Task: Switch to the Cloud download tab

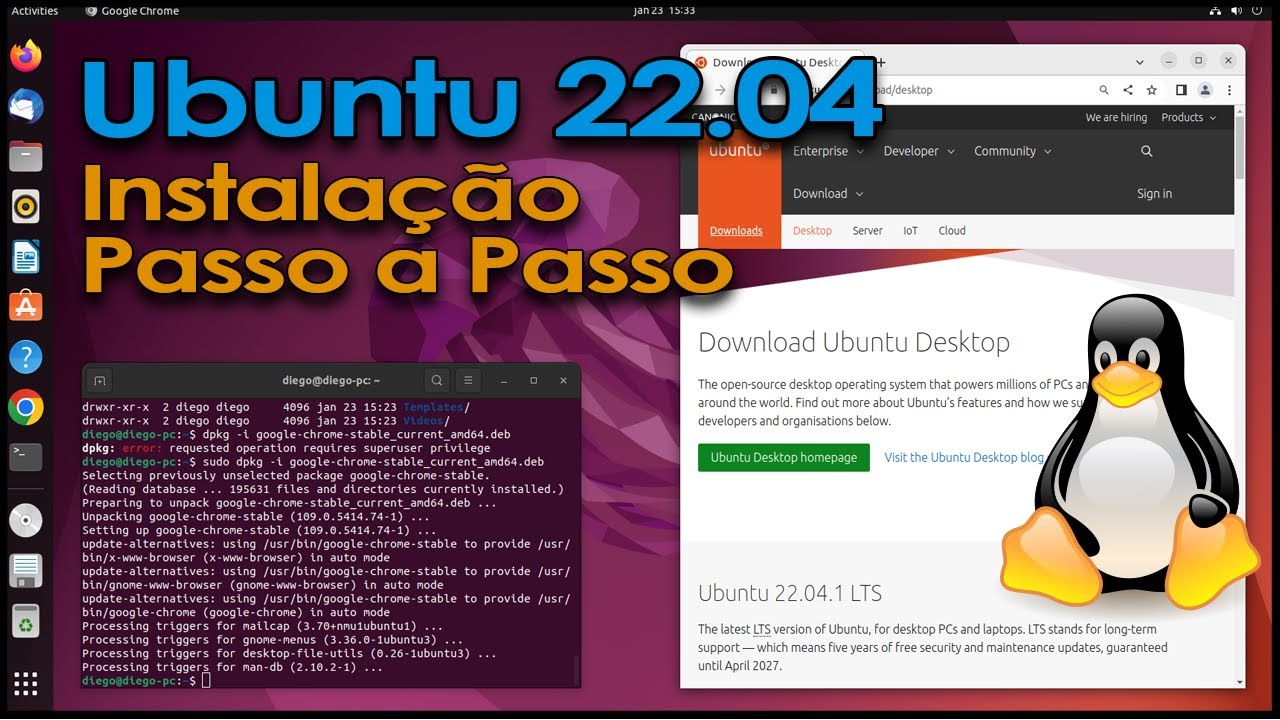Action: pos(952,231)
